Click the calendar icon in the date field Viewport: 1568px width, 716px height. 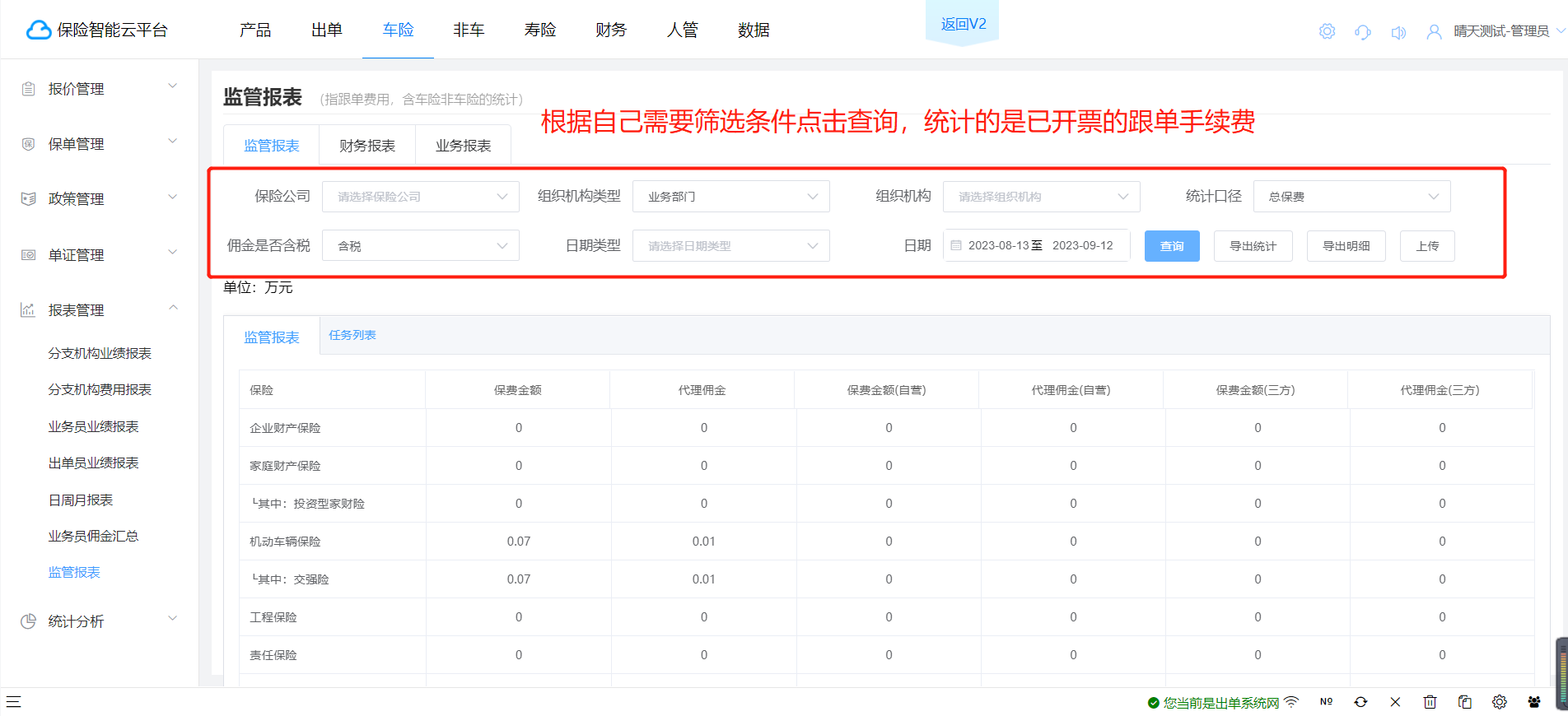pos(956,245)
